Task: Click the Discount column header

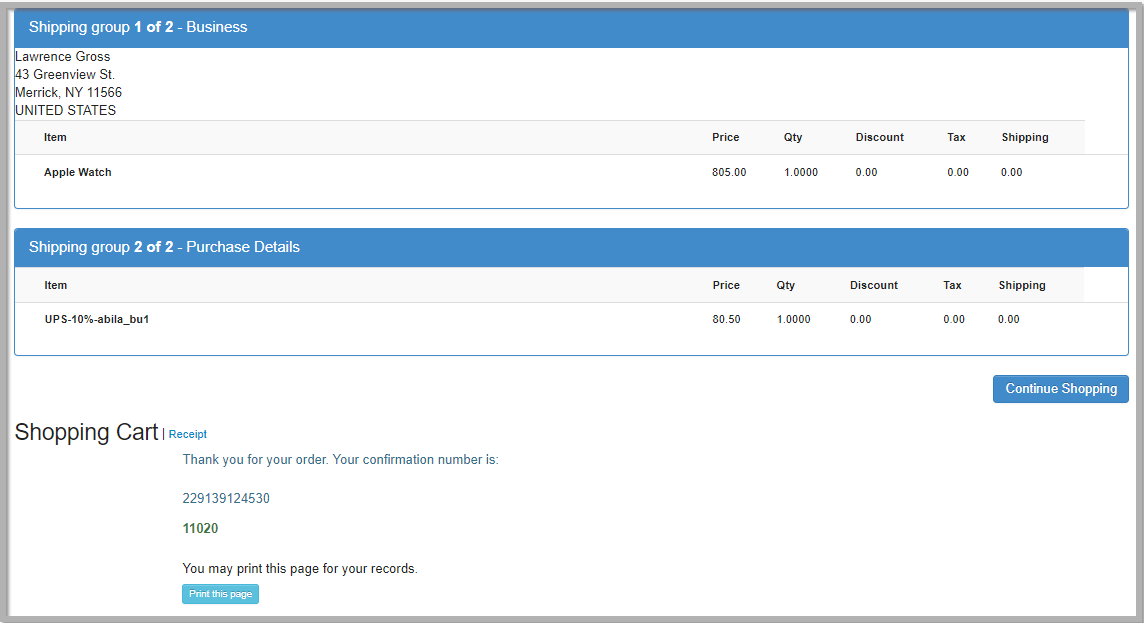Action: click(x=879, y=137)
